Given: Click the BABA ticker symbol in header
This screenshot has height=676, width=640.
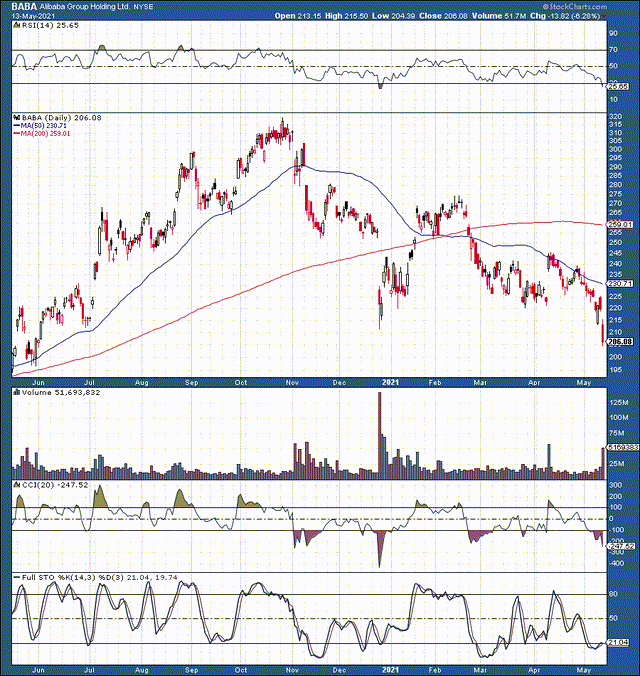Looking at the screenshot, I should [24, 6].
